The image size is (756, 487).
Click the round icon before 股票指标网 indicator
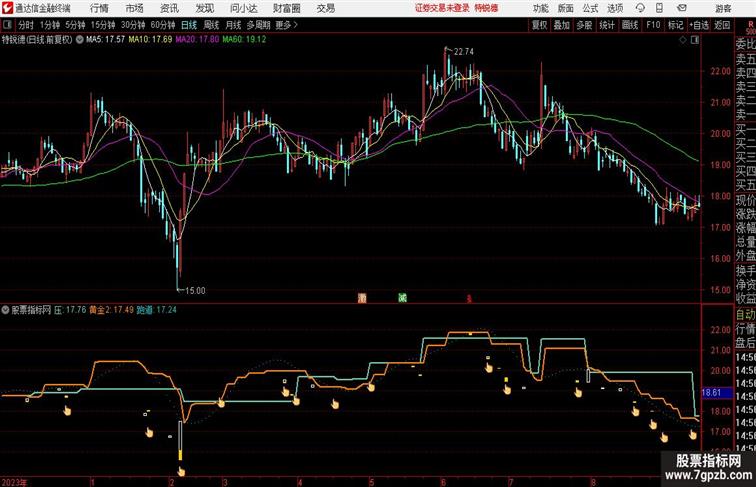(x=5, y=310)
